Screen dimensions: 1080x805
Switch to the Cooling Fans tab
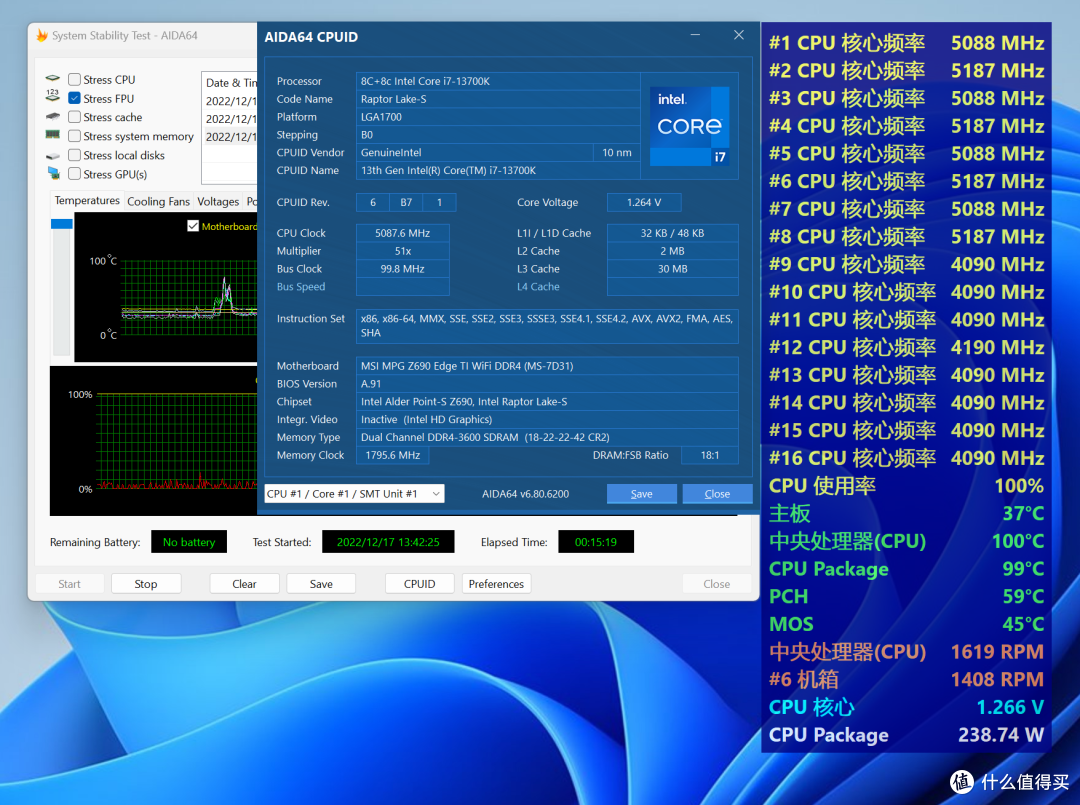click(x=158, y=202)
